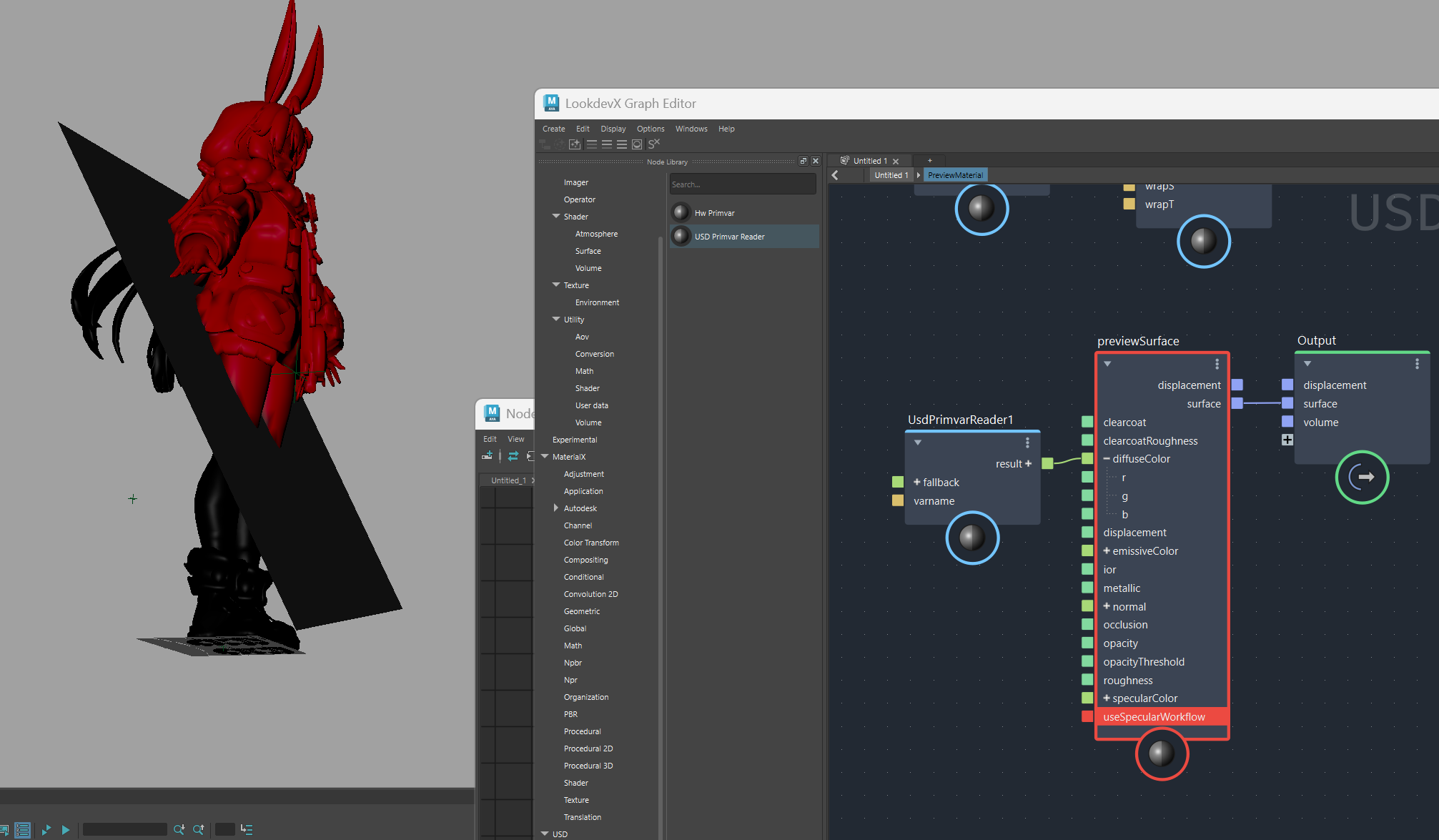Expand the Autodesk library category
1439x840 pixels.
tap(556, 508)
